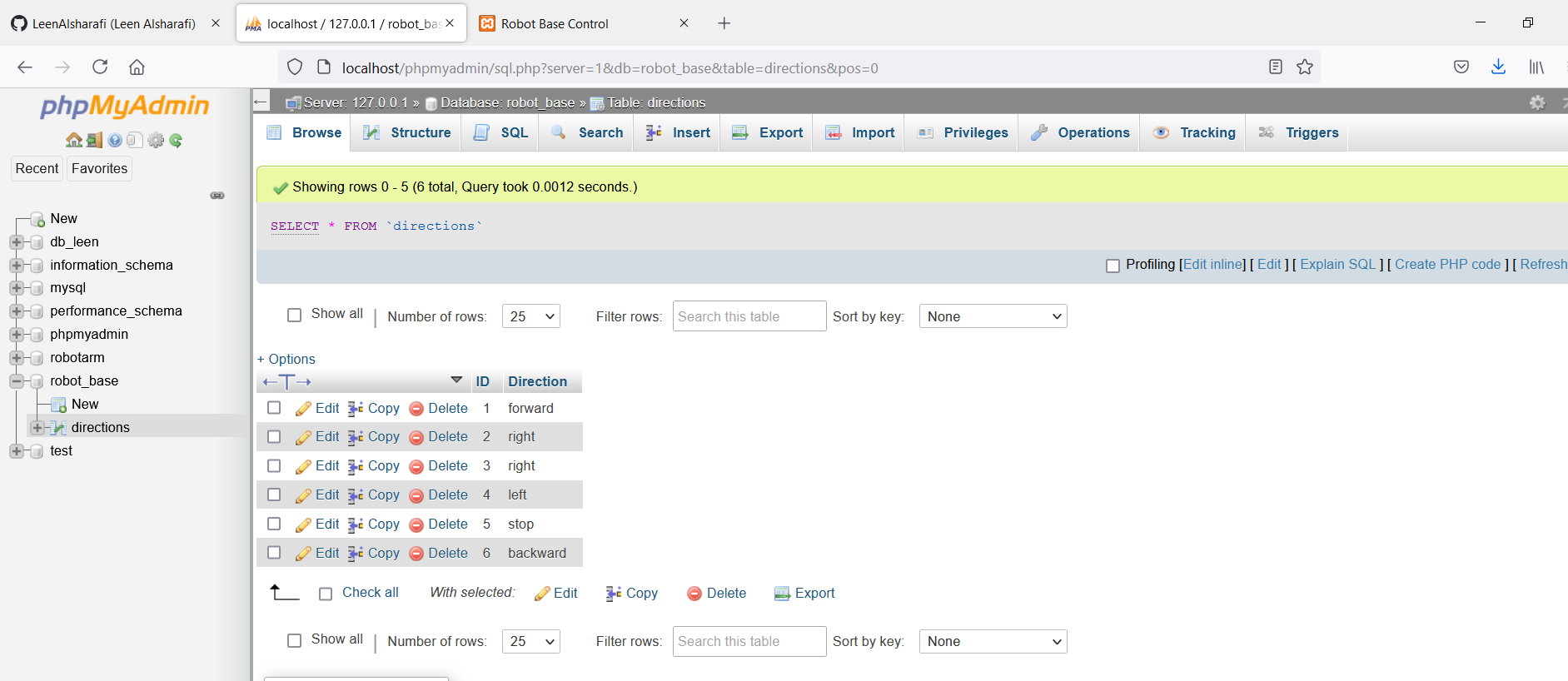Image resolution: width=1568 pixels, height=681 pixels.
Task: Click the browser home icon
Action: tap(137, 67)
